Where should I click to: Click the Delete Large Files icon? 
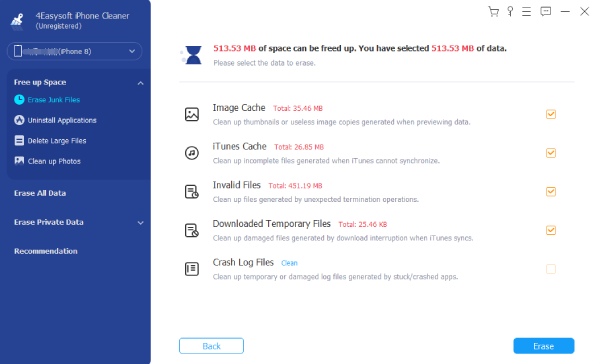[x=19, y=140]
